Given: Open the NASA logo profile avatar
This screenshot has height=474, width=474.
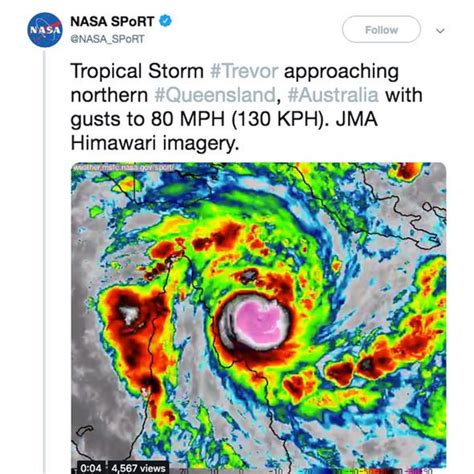Looking at the screenshot, I should click(45, 30).
